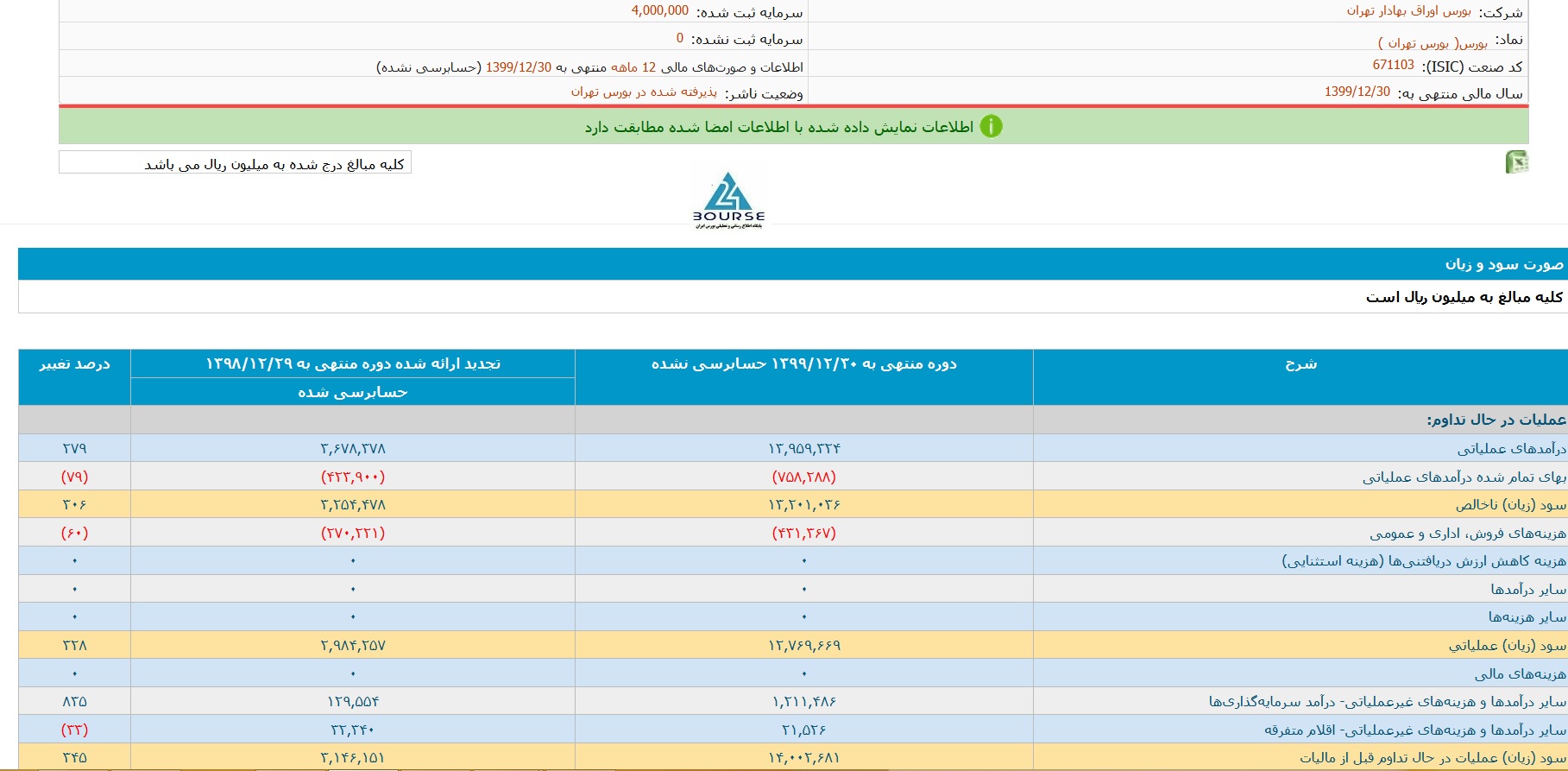Viewport: 1568px width, 771px height.
Task: Click the ISIC code value 671103
Action: pyautogui.click(x=1394, y=65)
